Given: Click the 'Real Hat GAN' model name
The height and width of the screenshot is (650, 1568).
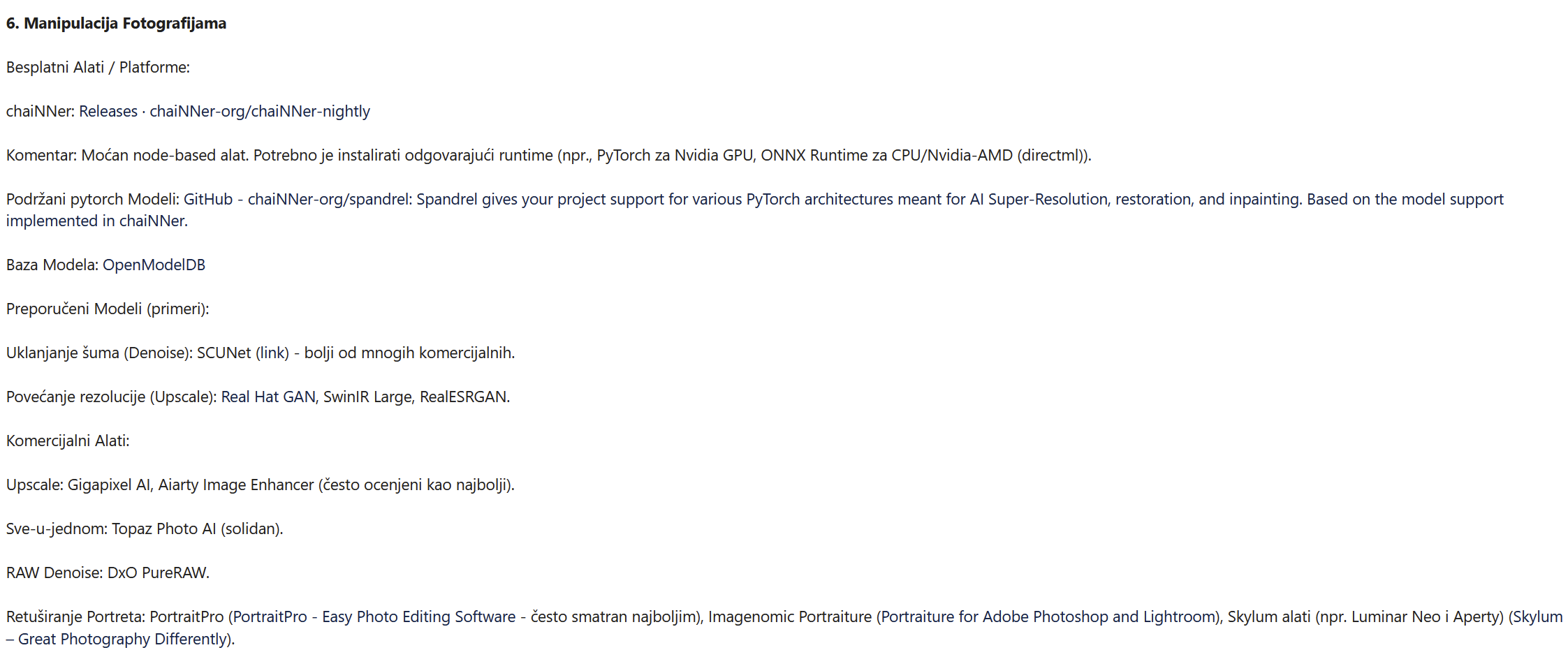Looking at the screenshot, I should pos(268,397).
